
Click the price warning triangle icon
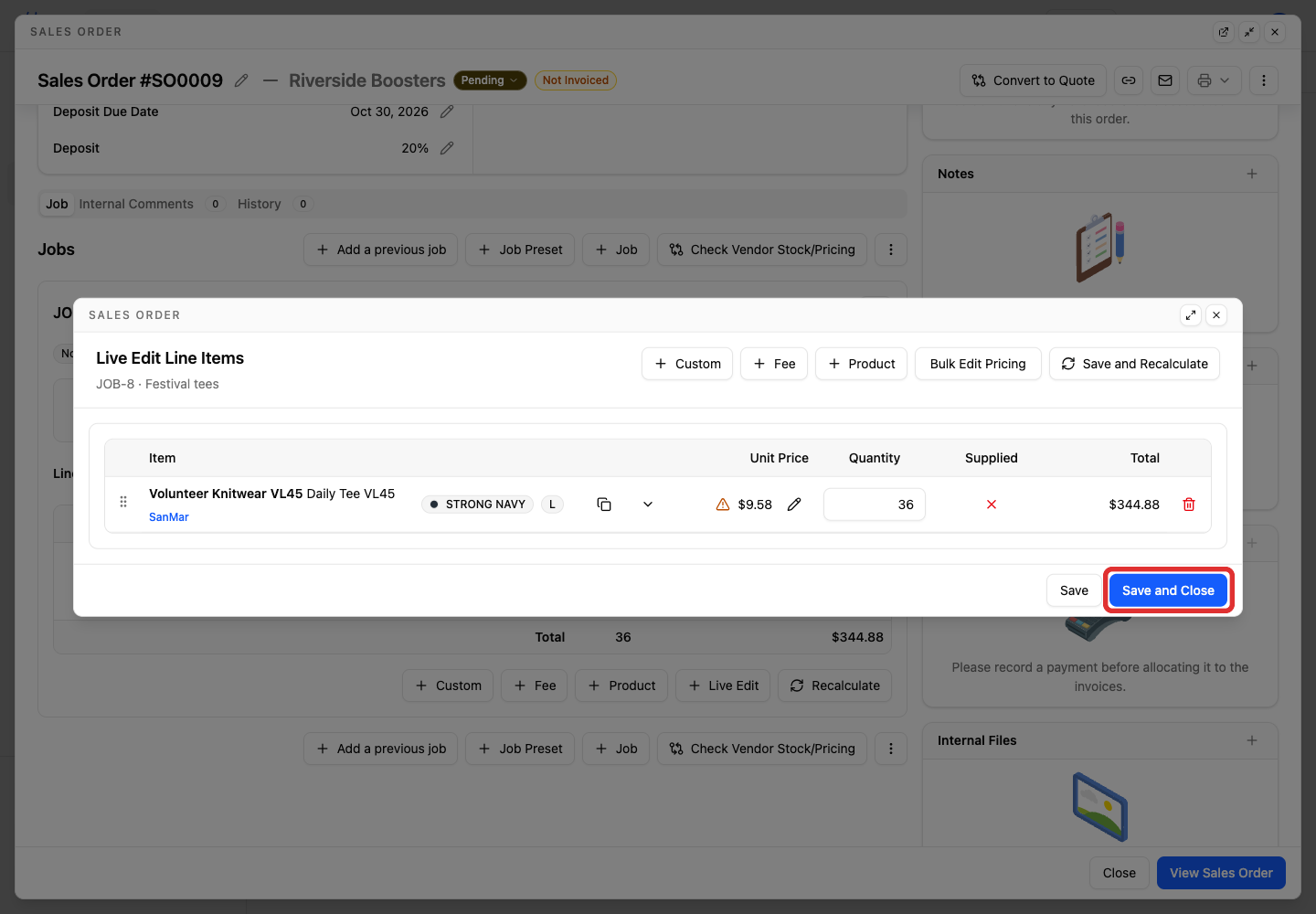point(723,505)
